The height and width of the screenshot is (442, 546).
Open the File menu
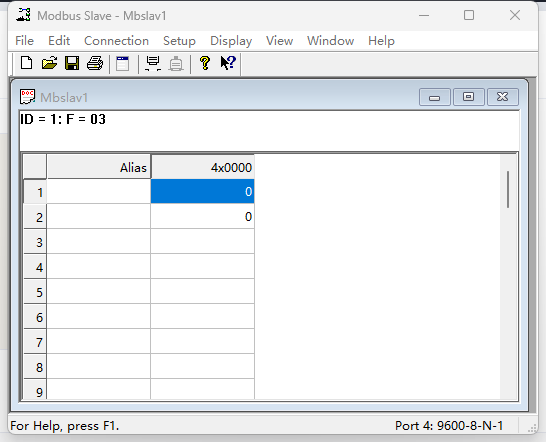click(24, 41)
